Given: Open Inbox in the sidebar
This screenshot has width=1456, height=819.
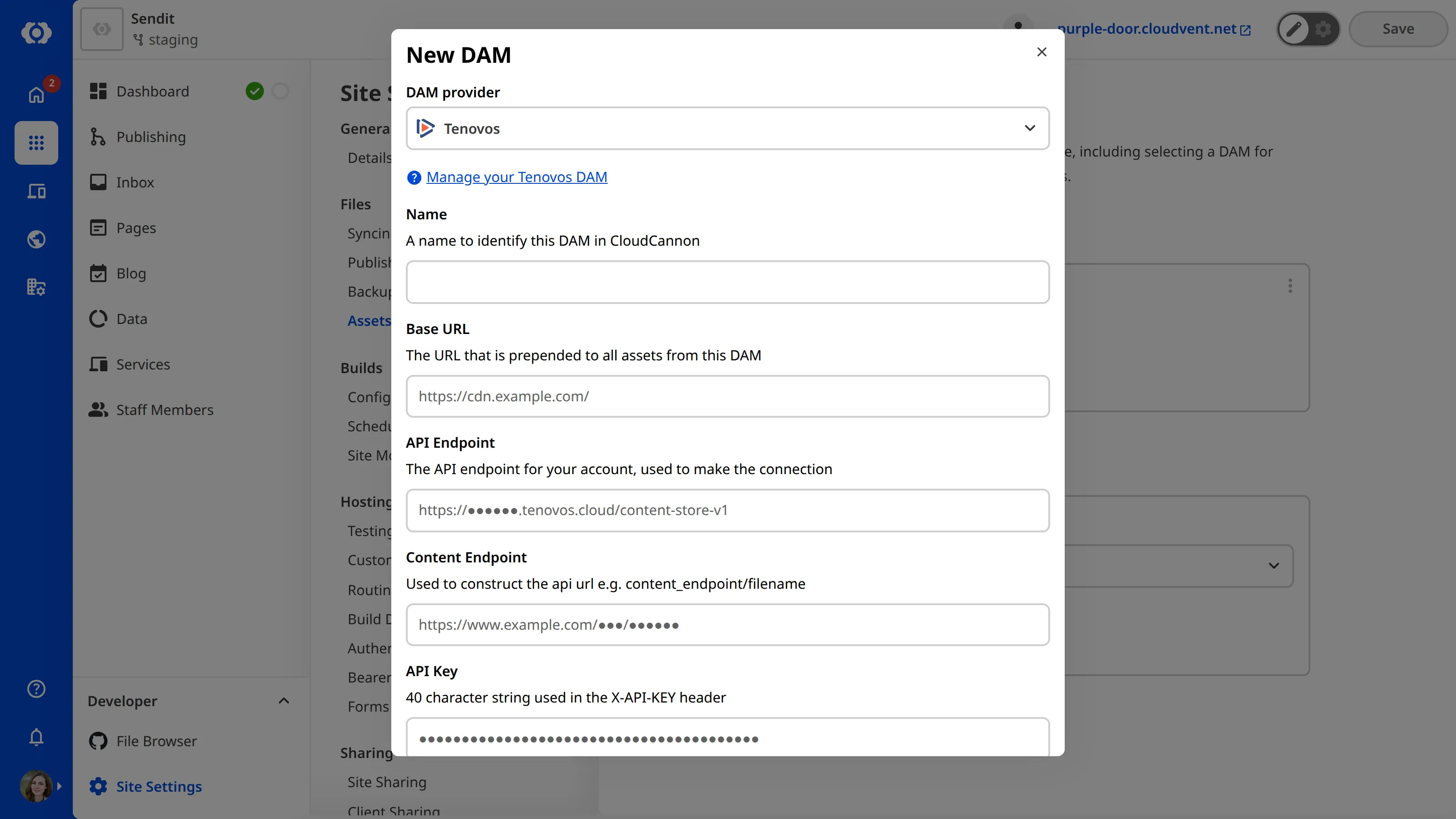Looking at the screenshot, I should [135, 182].
